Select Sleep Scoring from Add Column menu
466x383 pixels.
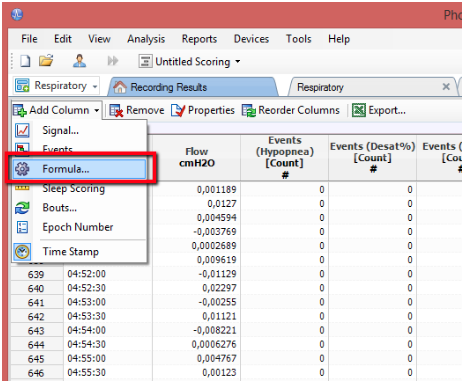tap(79, 189)
